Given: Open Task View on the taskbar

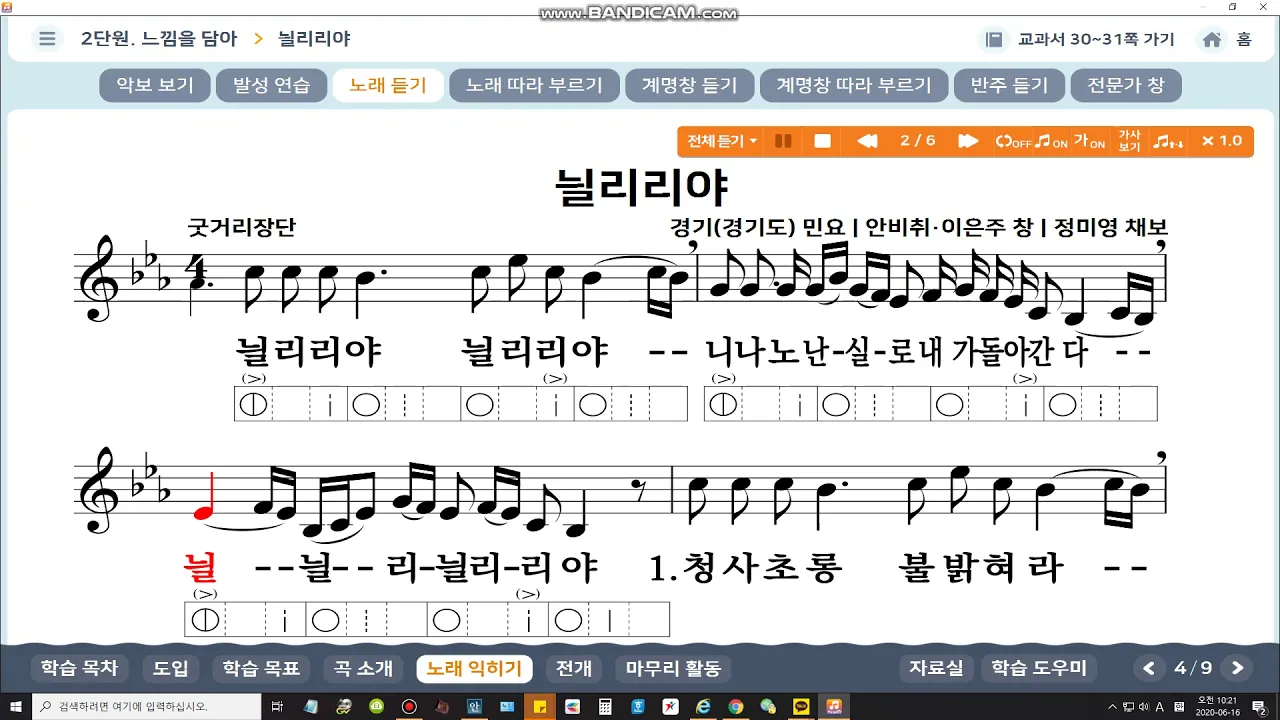Looking at the screenshot, I should tap(278, 706).
